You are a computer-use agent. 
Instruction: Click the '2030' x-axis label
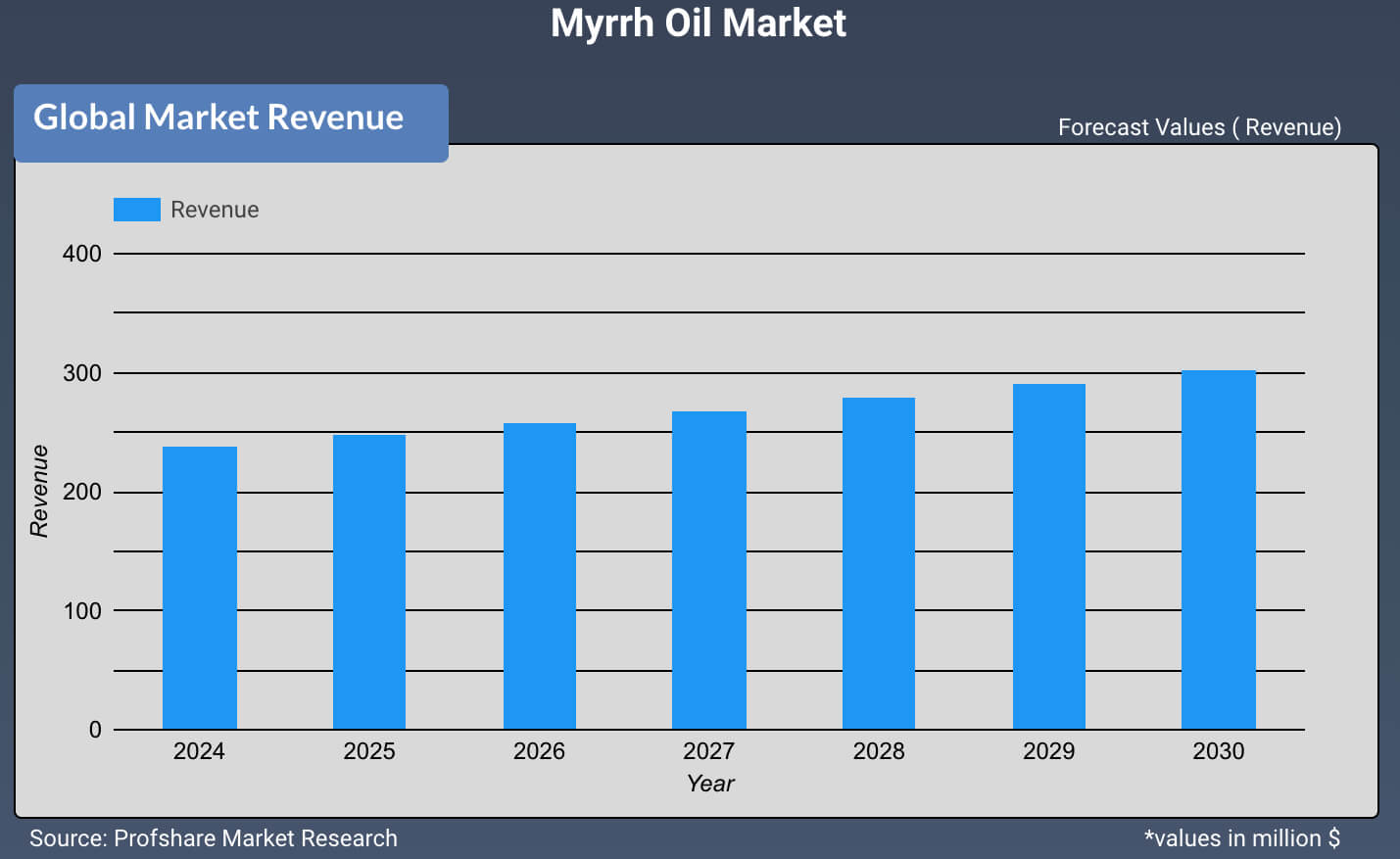click(1219, 751)
